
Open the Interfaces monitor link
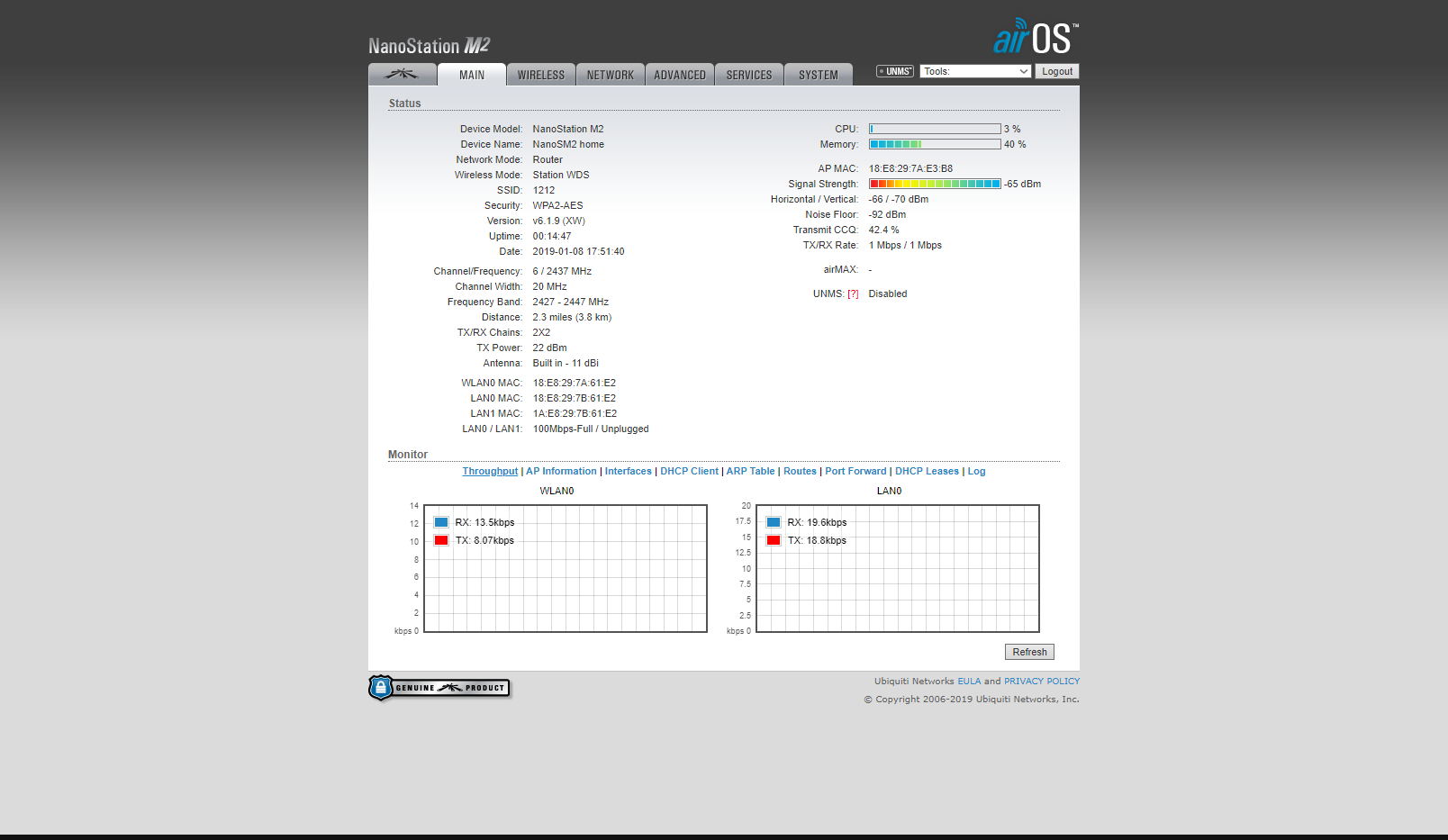tap(629, 471)
